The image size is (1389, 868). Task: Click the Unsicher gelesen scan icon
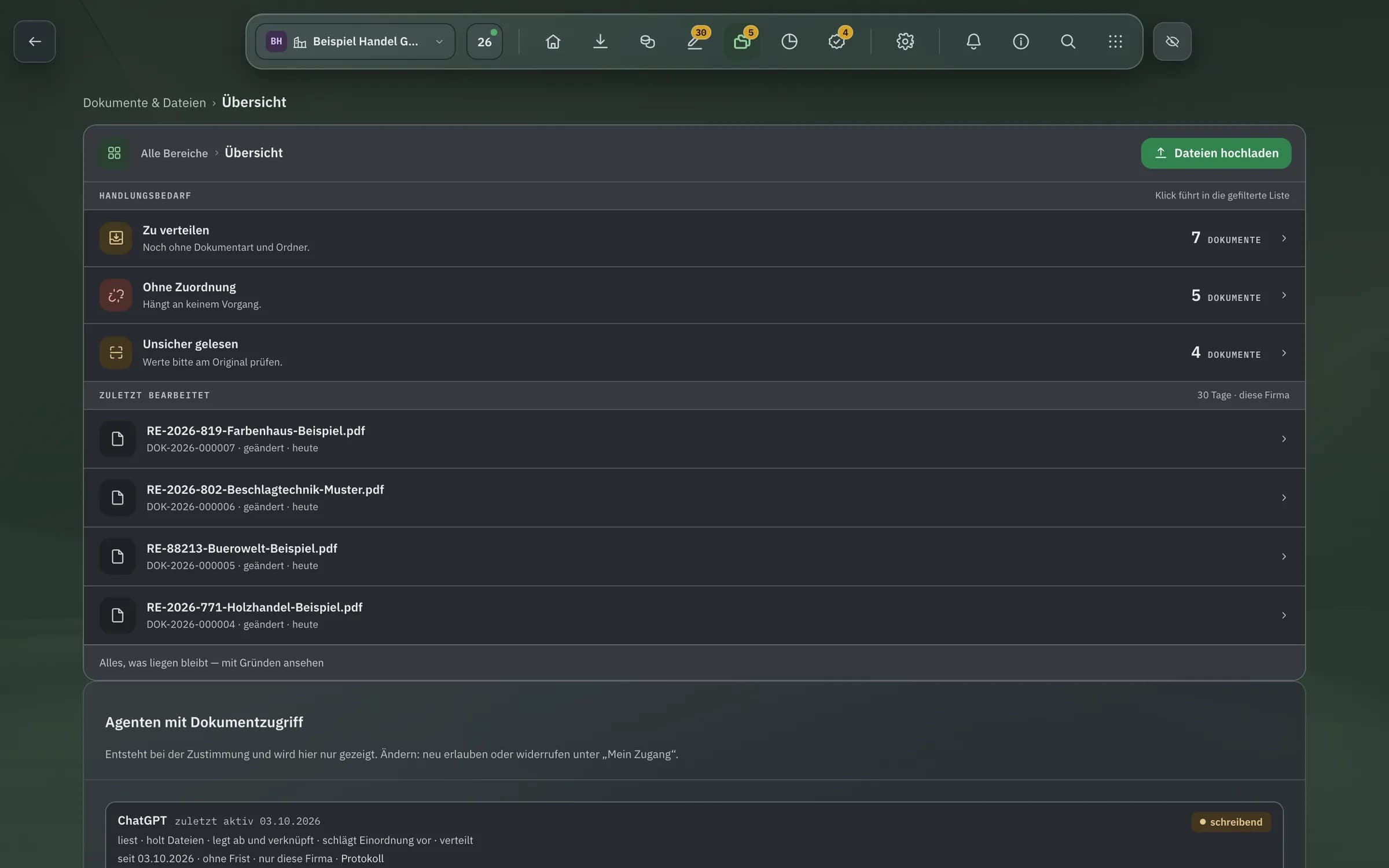coord(116,352)
